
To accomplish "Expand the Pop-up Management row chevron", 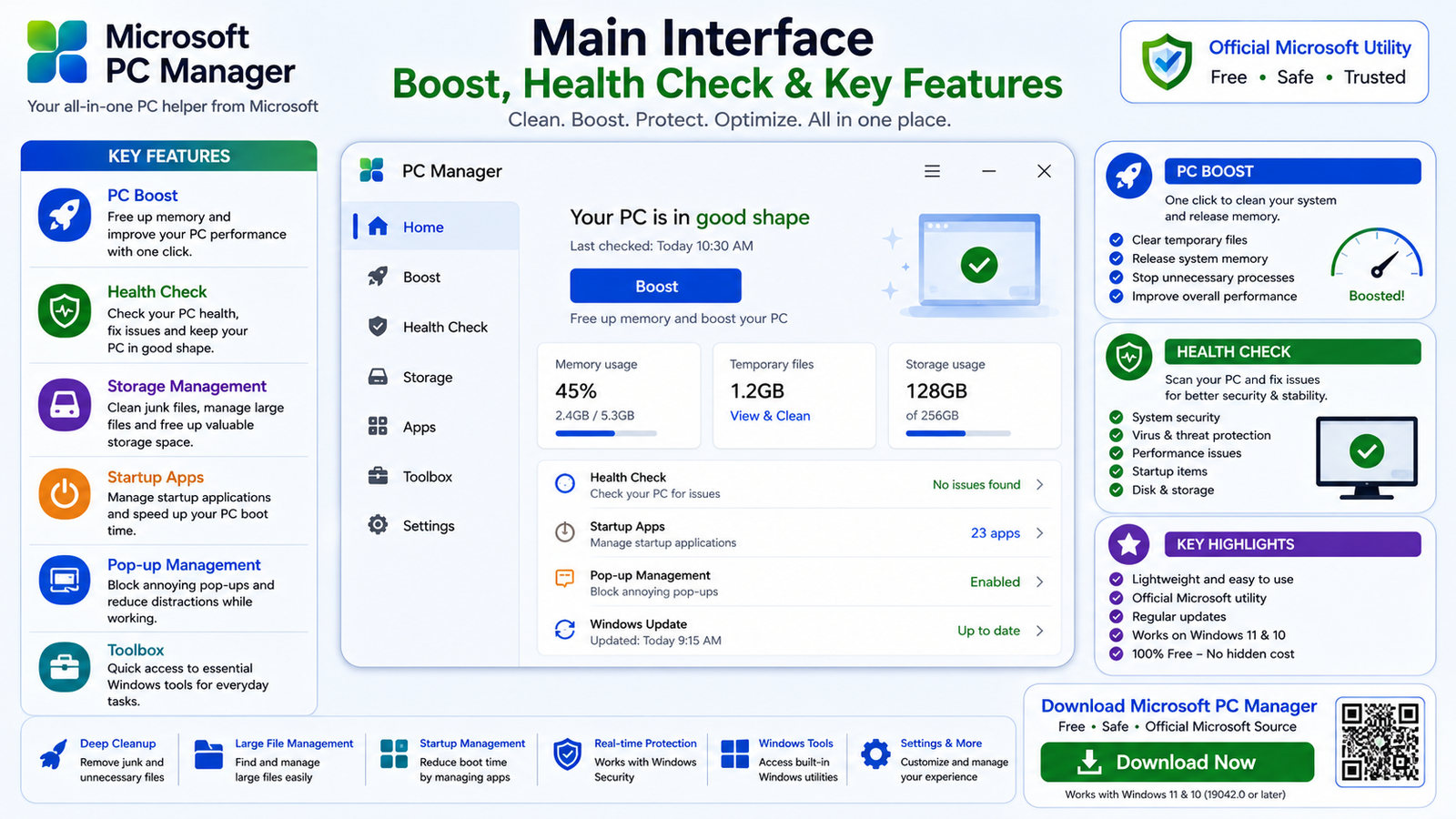I will 1040,581.
